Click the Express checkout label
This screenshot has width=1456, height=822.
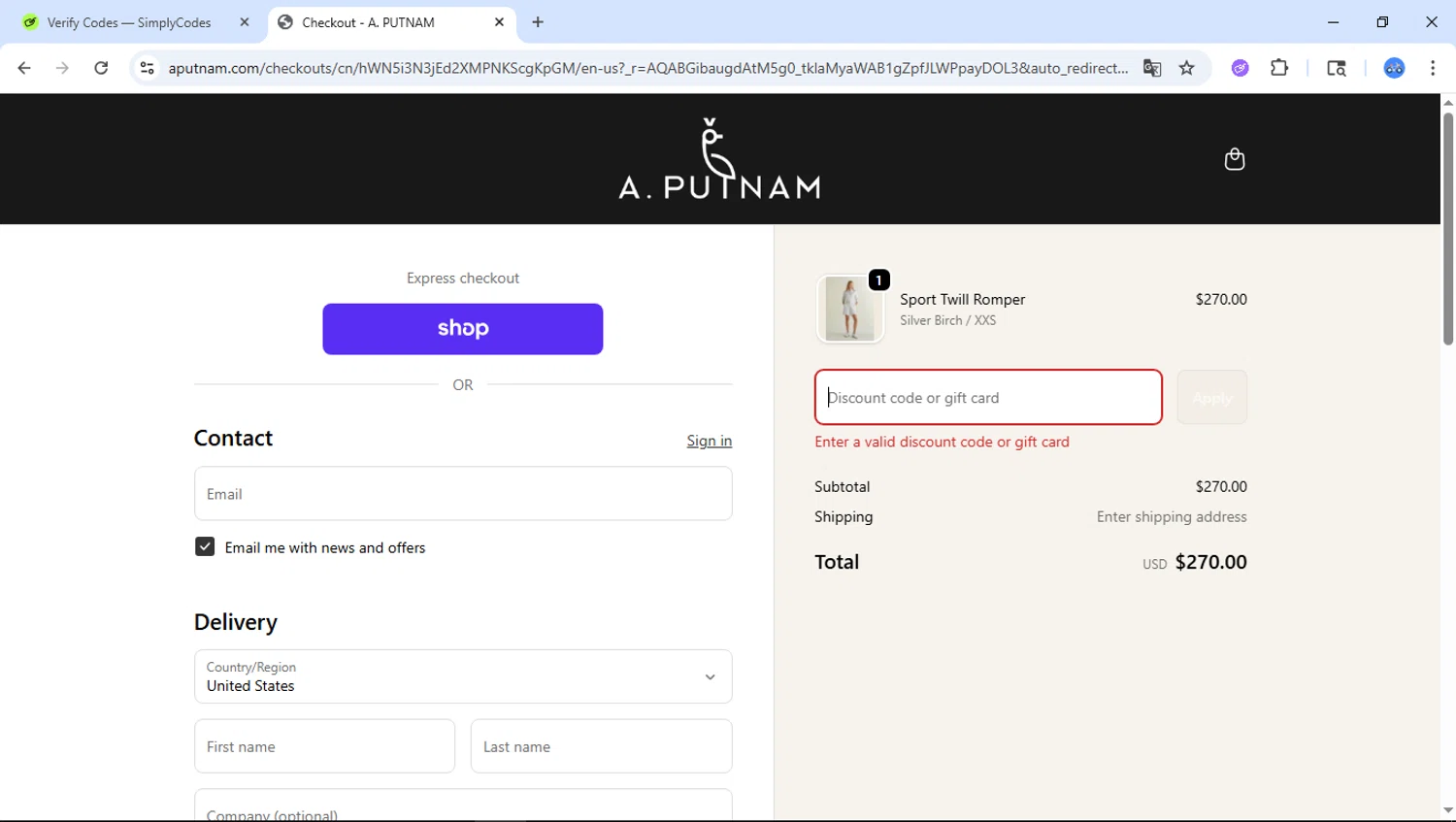pyautogui.click(x=463, y=279)
